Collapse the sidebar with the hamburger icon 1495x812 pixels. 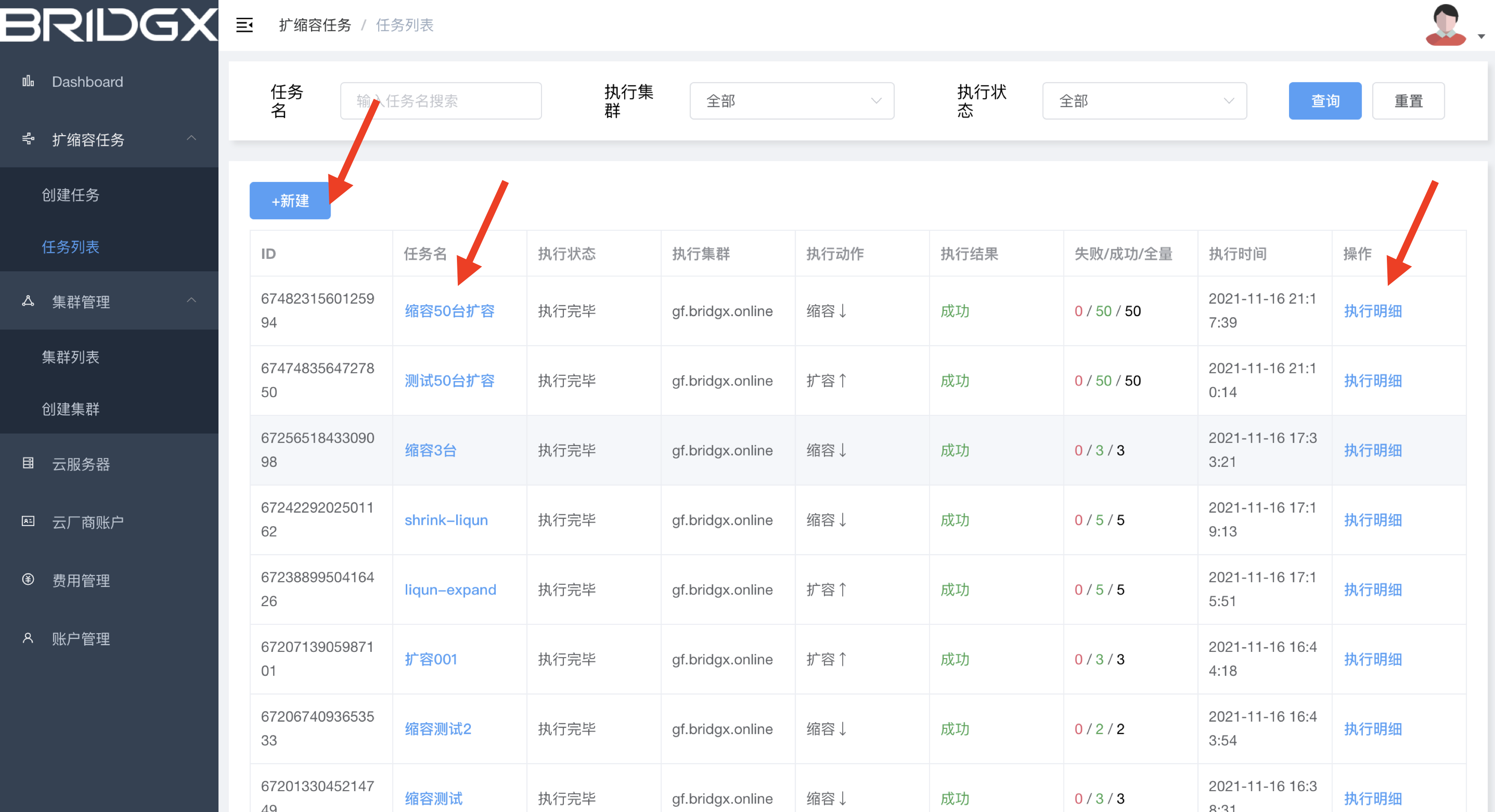244,25
